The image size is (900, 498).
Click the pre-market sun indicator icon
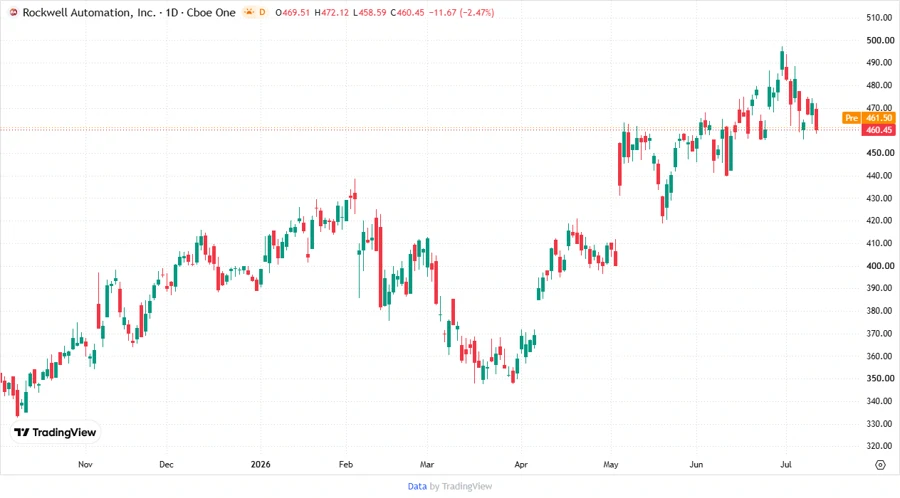pyautogui.click(x=249, y=12)
